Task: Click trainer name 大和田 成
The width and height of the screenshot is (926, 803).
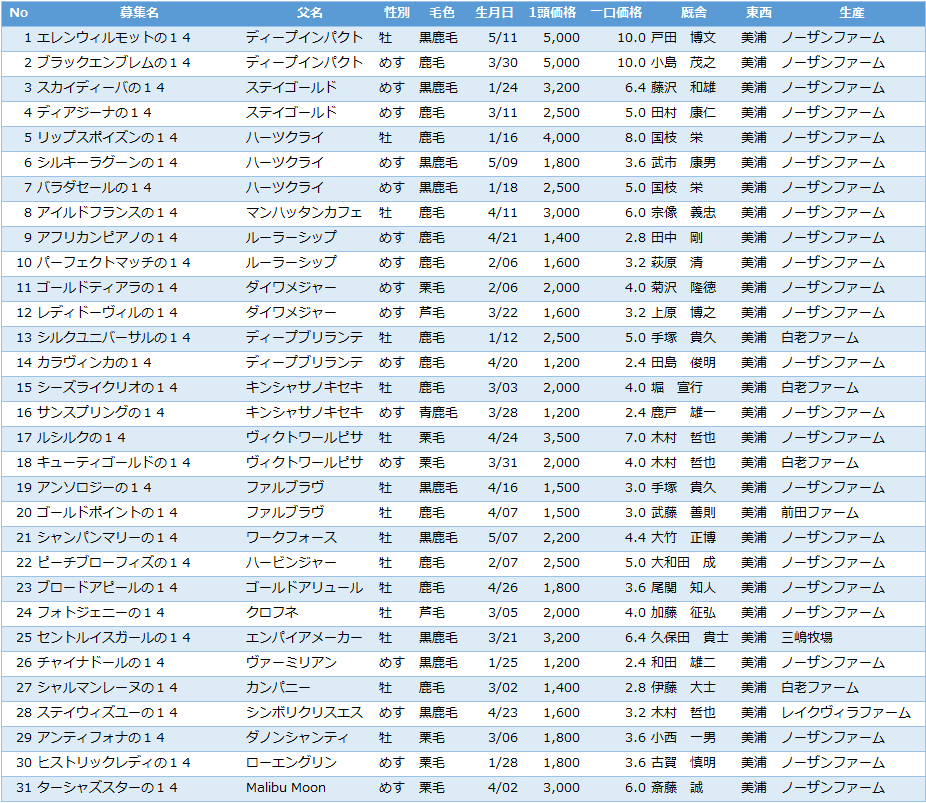Action: coord(683,563)
